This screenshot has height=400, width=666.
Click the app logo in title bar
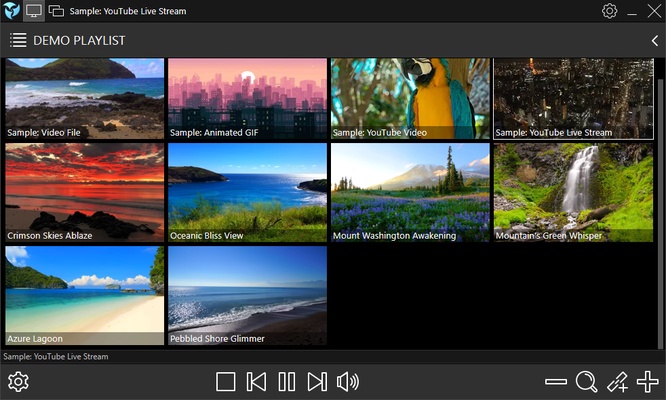11,11
